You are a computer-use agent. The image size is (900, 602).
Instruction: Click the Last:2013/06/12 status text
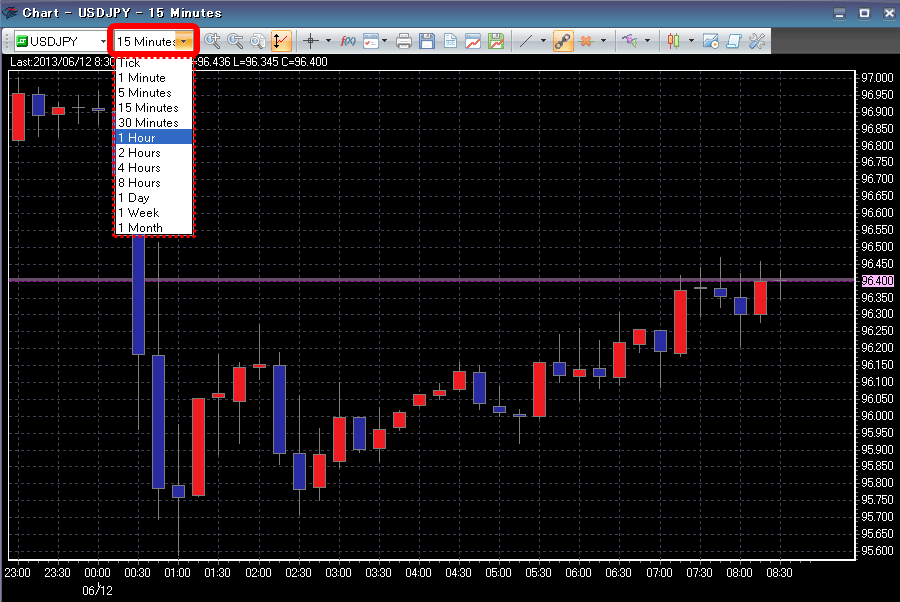63,62
